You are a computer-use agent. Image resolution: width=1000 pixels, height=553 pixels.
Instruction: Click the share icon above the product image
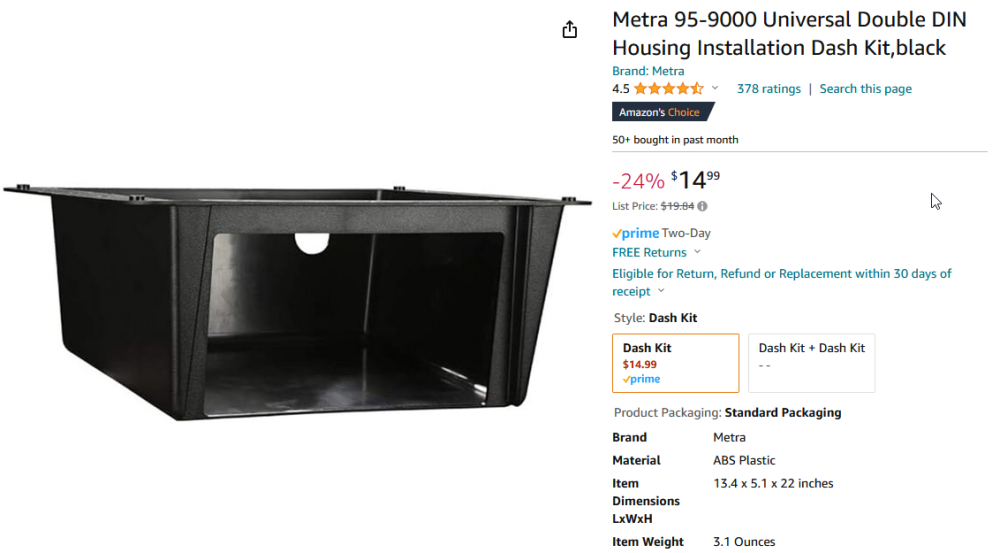pyautogui.click(x=570, y=30)
